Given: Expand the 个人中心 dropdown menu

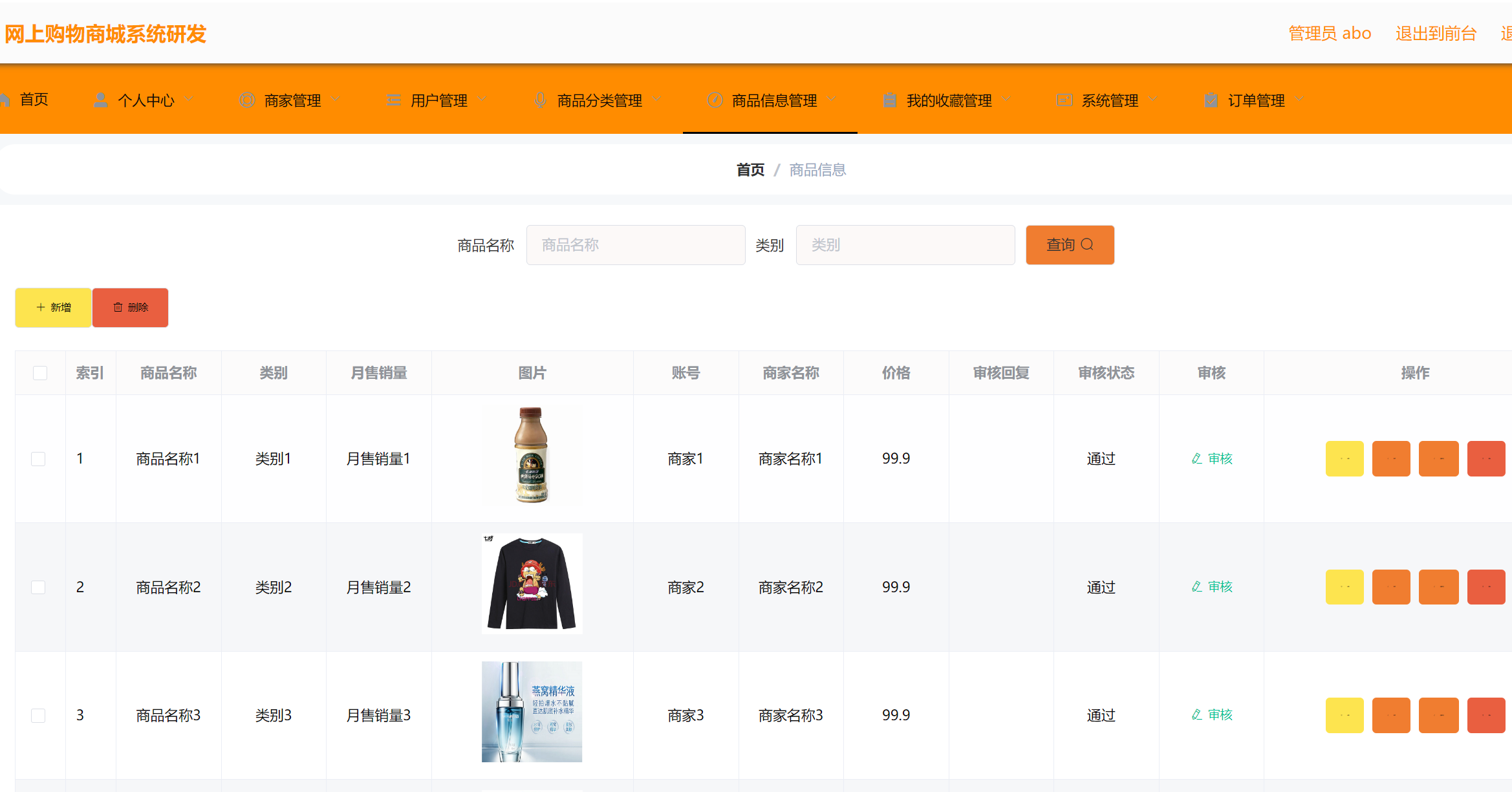Looking at the screenshot, I should tap(189, 100).
